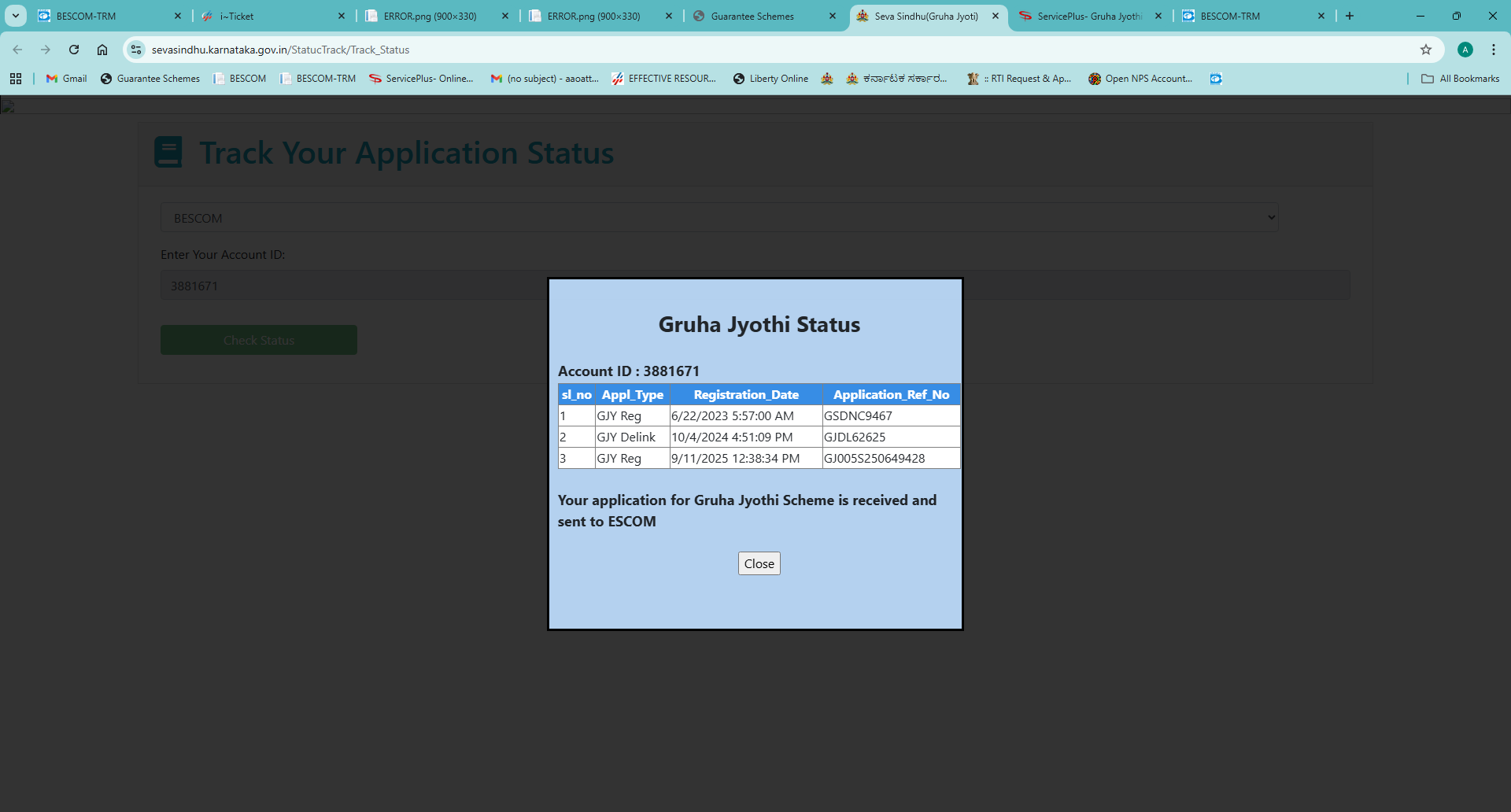This screenshot has width=1511, height=812.
Task: Click the Account ID input field
Action: [x=354, y=286]
